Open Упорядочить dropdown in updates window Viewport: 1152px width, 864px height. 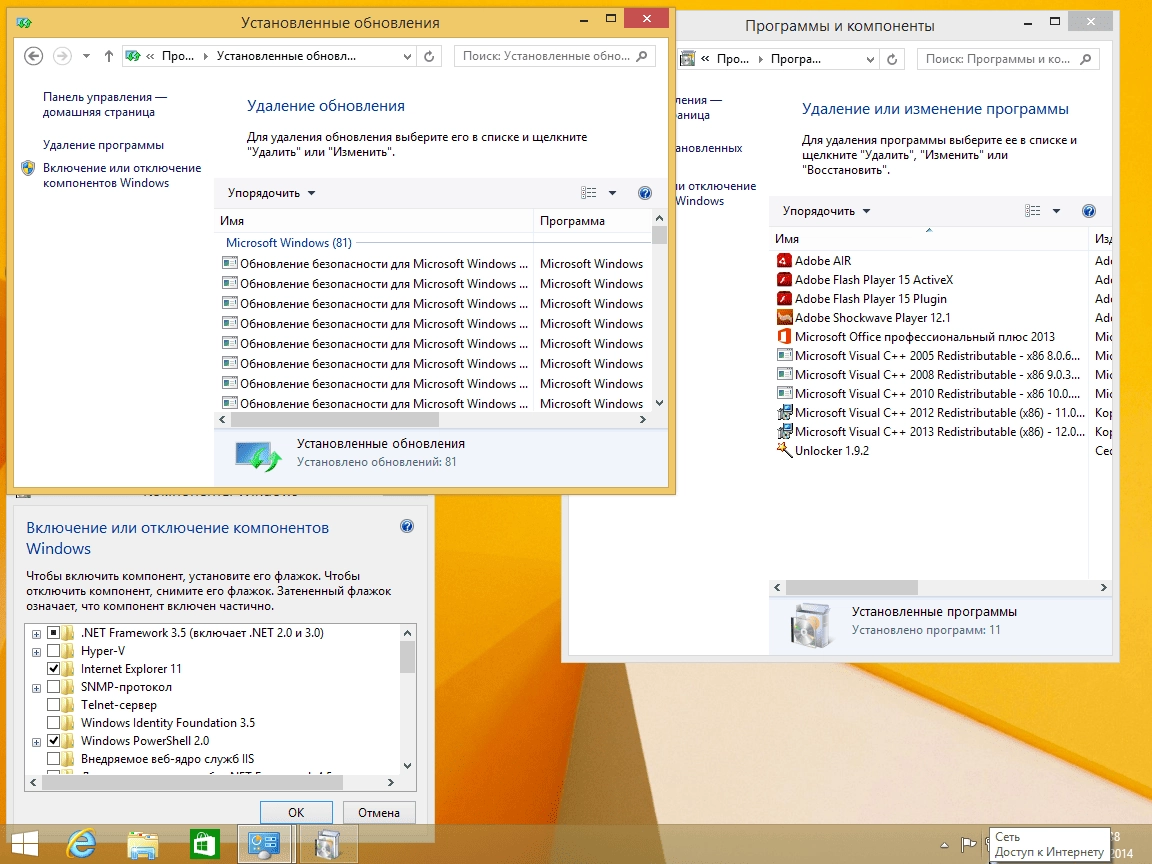click(x=271, y=193)
